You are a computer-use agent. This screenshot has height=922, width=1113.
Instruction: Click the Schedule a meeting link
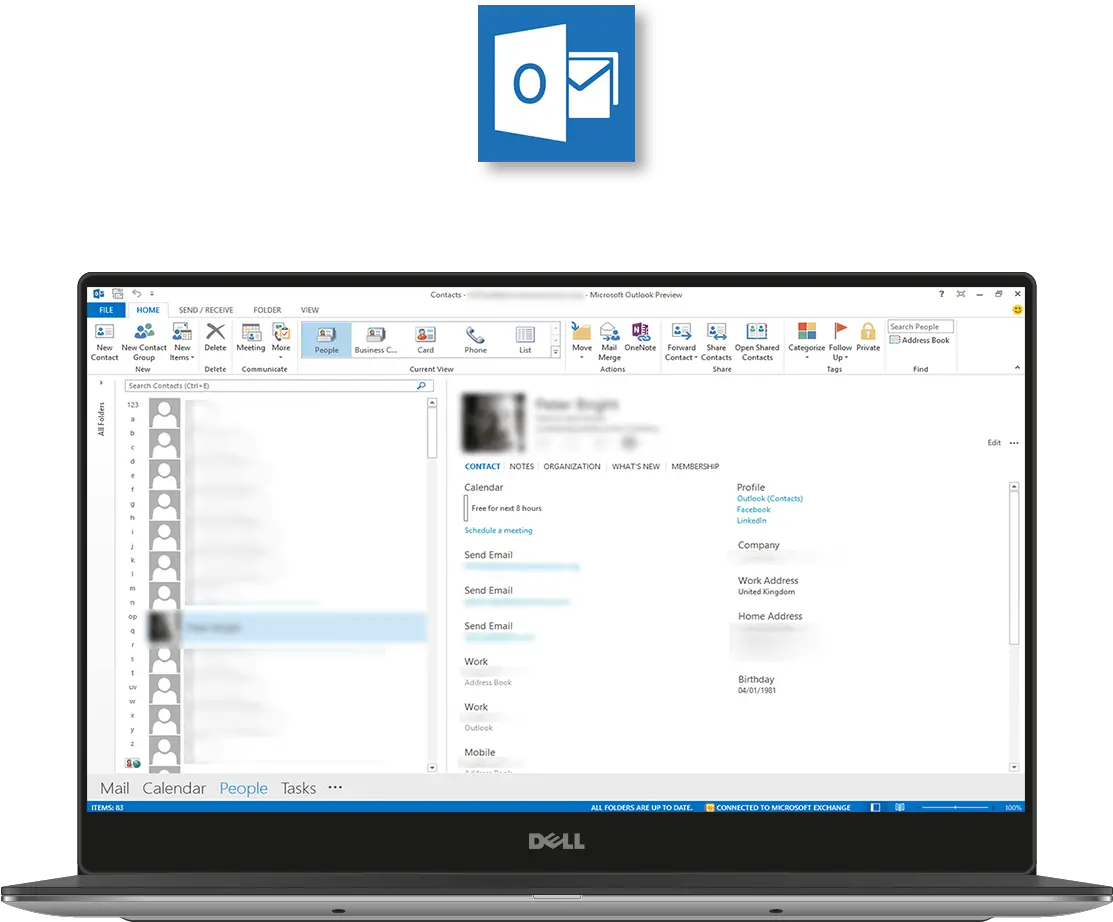click(498, 530)
